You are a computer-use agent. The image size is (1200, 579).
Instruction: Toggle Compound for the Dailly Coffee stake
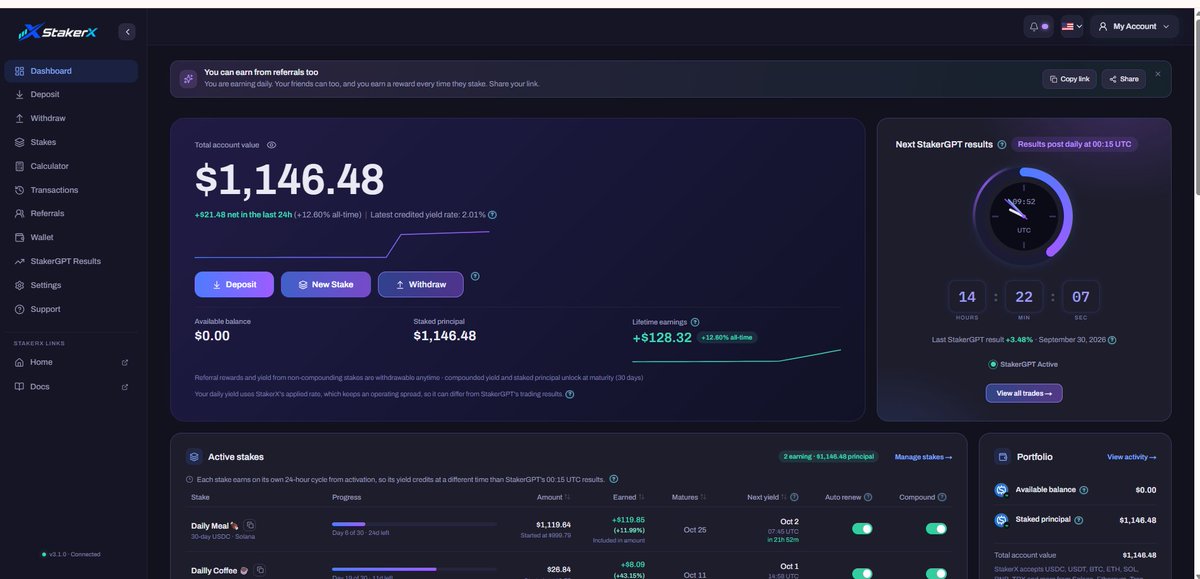coord(936,574)
